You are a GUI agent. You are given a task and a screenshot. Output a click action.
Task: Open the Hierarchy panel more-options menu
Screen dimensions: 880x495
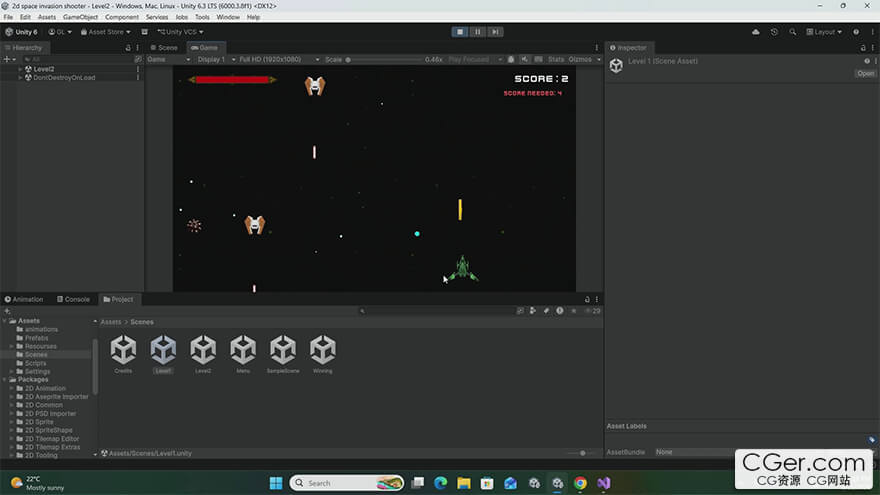click(x=138, y=48)
